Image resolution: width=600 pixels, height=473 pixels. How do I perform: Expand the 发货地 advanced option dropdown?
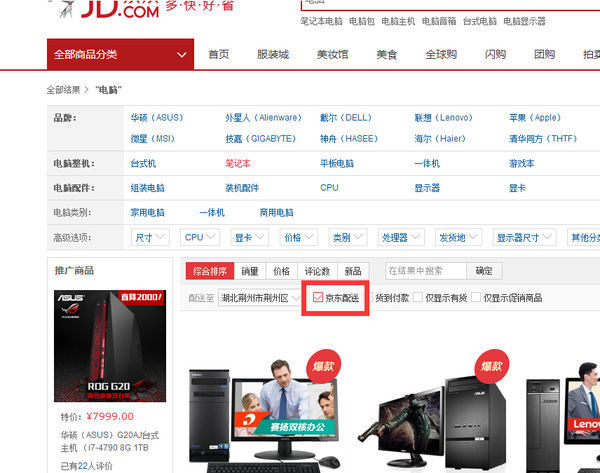[x=458, y=237]
